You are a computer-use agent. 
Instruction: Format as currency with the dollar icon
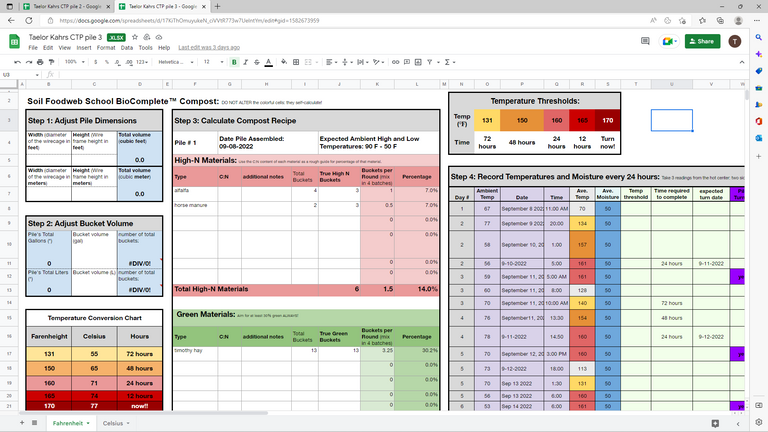96,62
